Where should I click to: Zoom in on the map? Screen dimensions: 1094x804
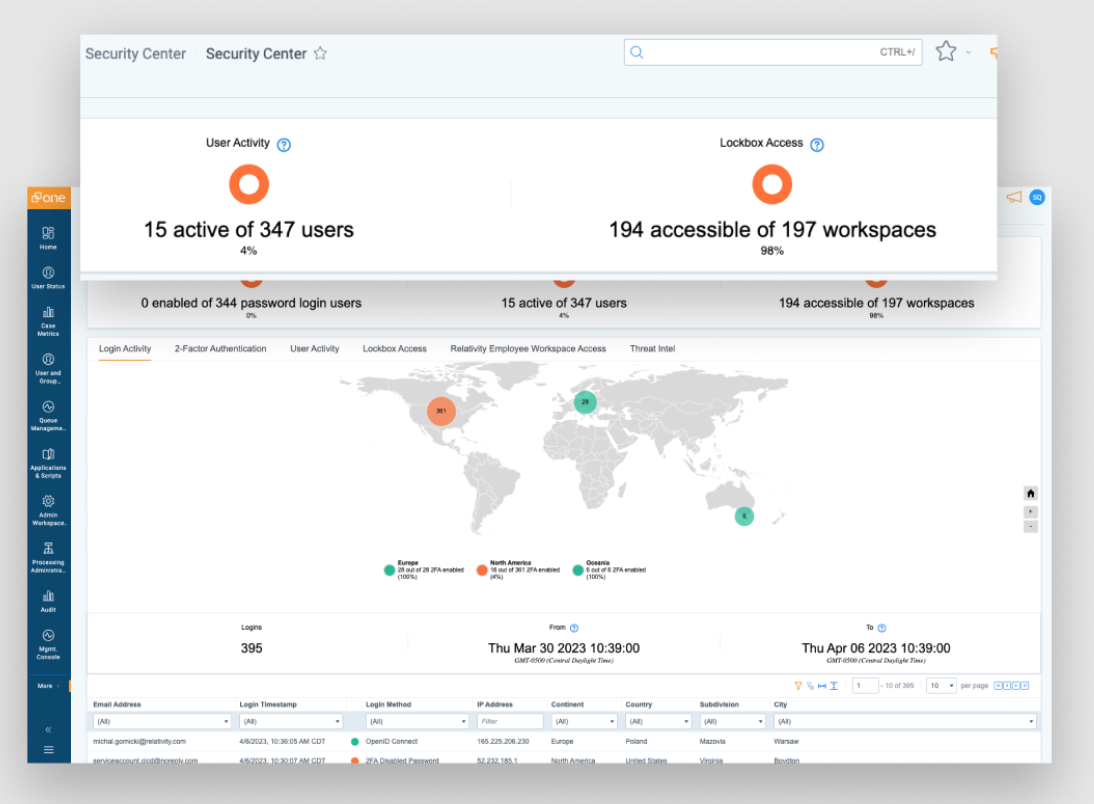pos(1031,512)
